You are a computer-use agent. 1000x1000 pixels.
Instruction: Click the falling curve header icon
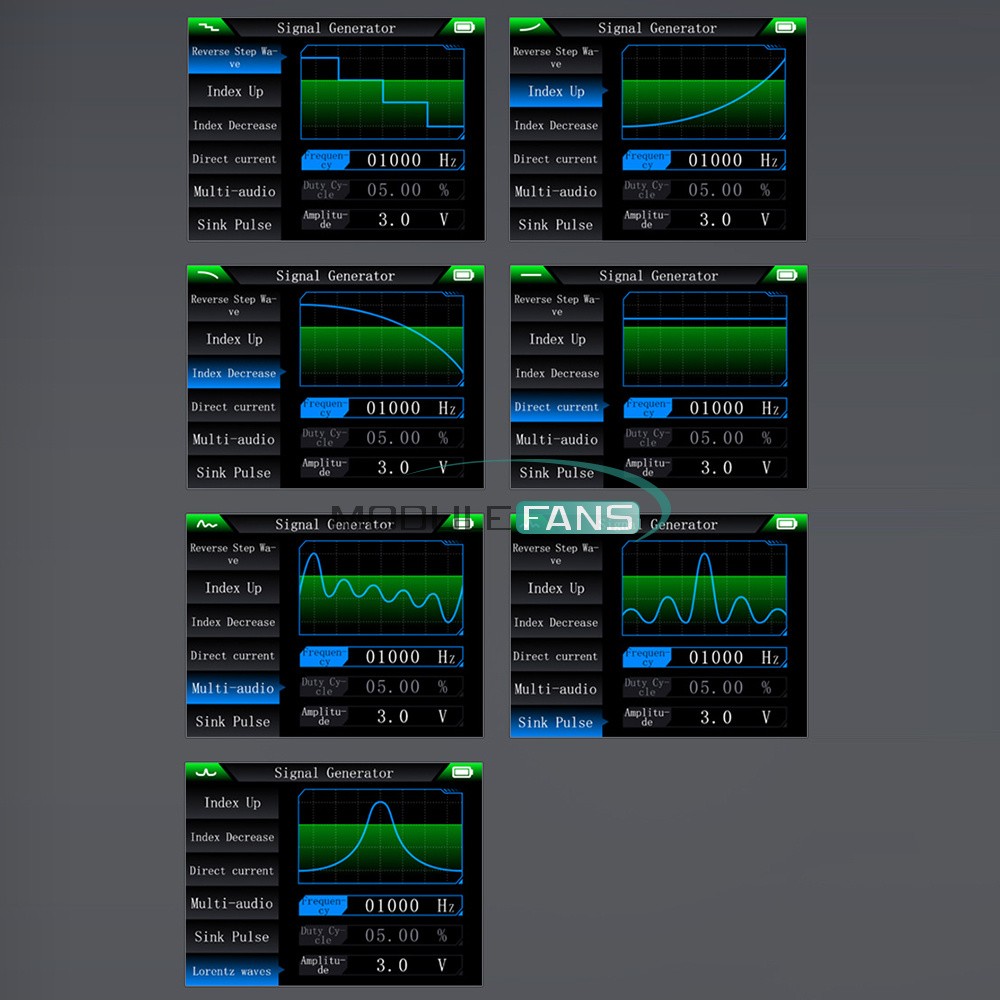(207, 274)
